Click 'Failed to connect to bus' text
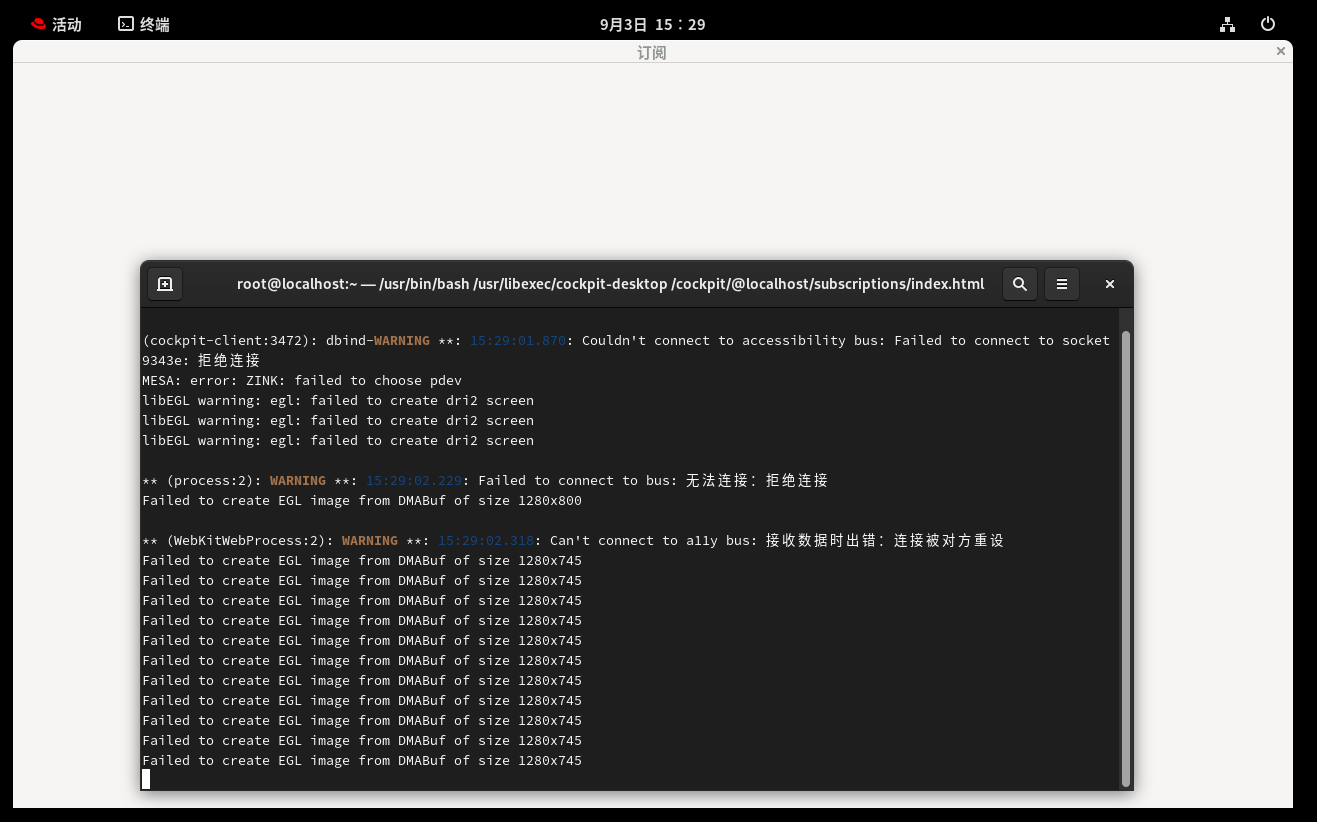 point(574,481)
